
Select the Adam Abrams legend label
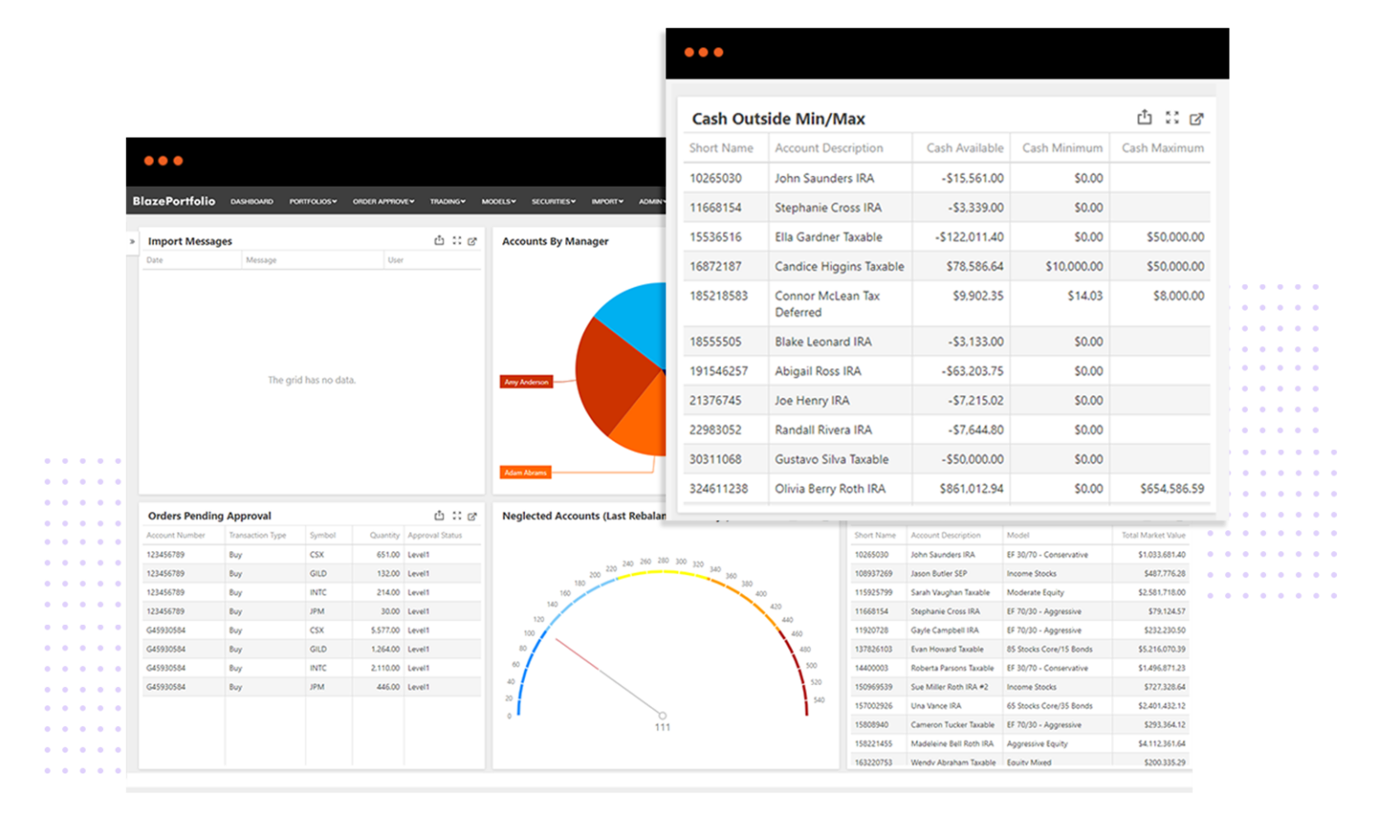[x=527, y=472]
